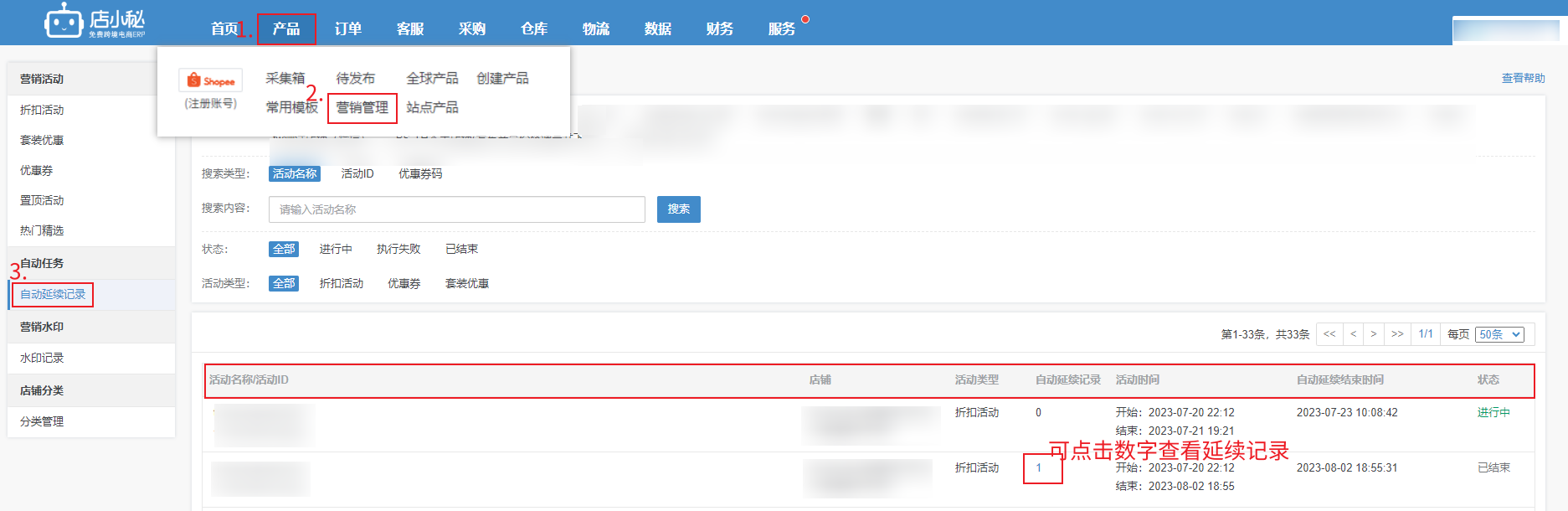Viewport: 1568px width, 511px height.
Task: Select 常用模板 in product dropdown
Action: (291, 107)
